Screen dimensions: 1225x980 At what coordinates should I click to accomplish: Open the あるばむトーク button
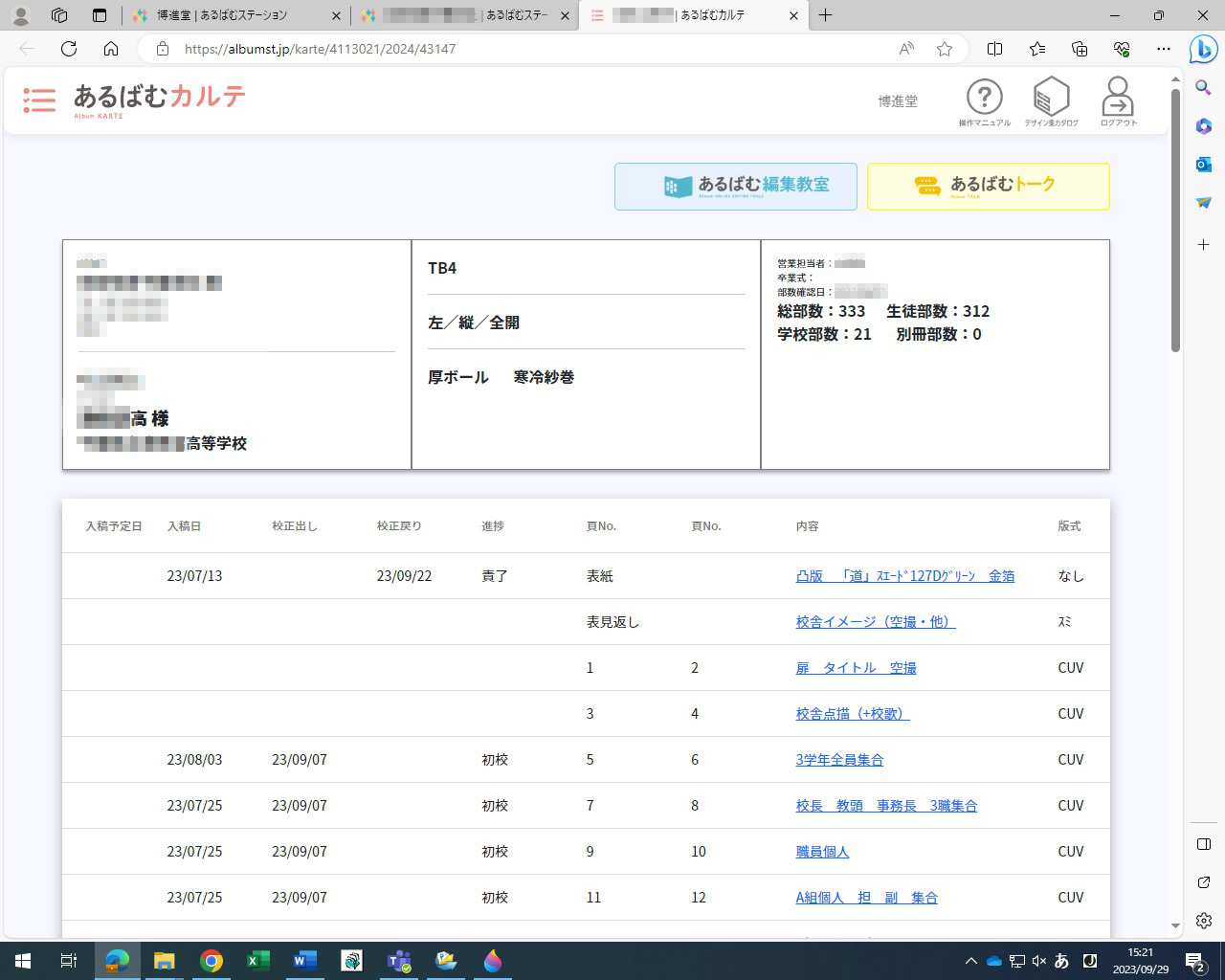(x=988, y=186)
